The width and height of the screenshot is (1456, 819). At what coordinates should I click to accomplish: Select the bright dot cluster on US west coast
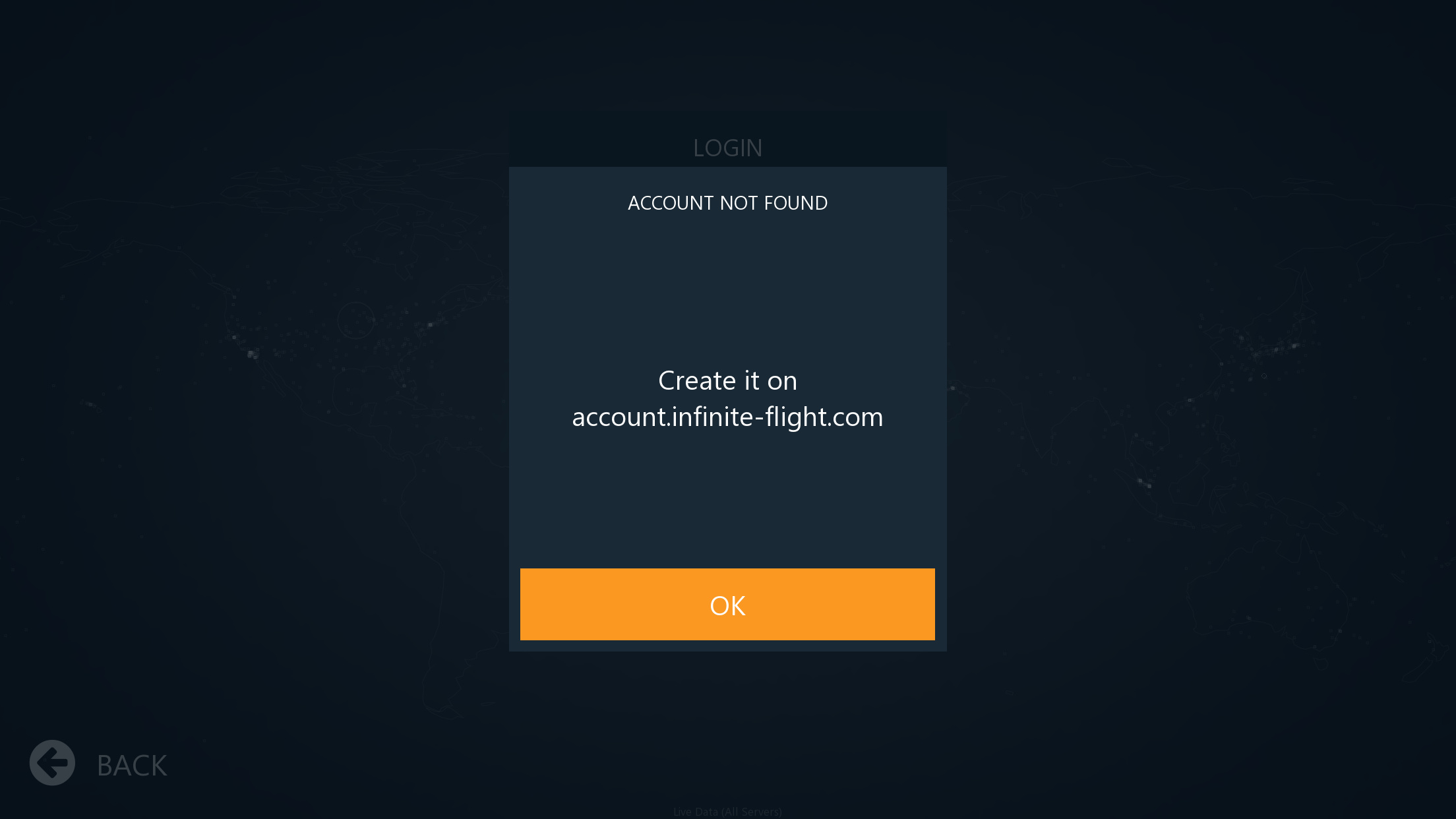[252, 354]
